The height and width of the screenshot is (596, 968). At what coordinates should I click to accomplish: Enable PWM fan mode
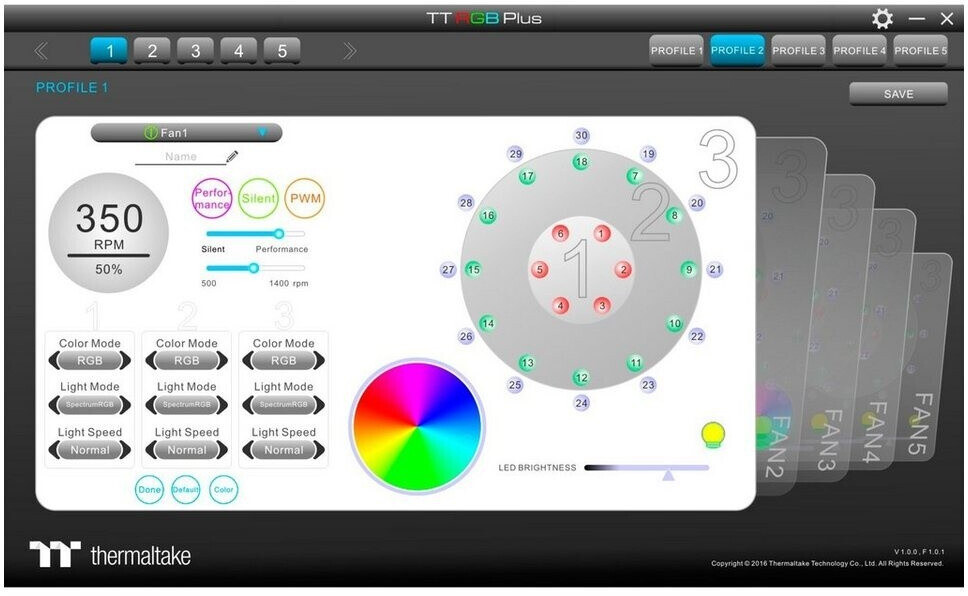tap(305, 198)
